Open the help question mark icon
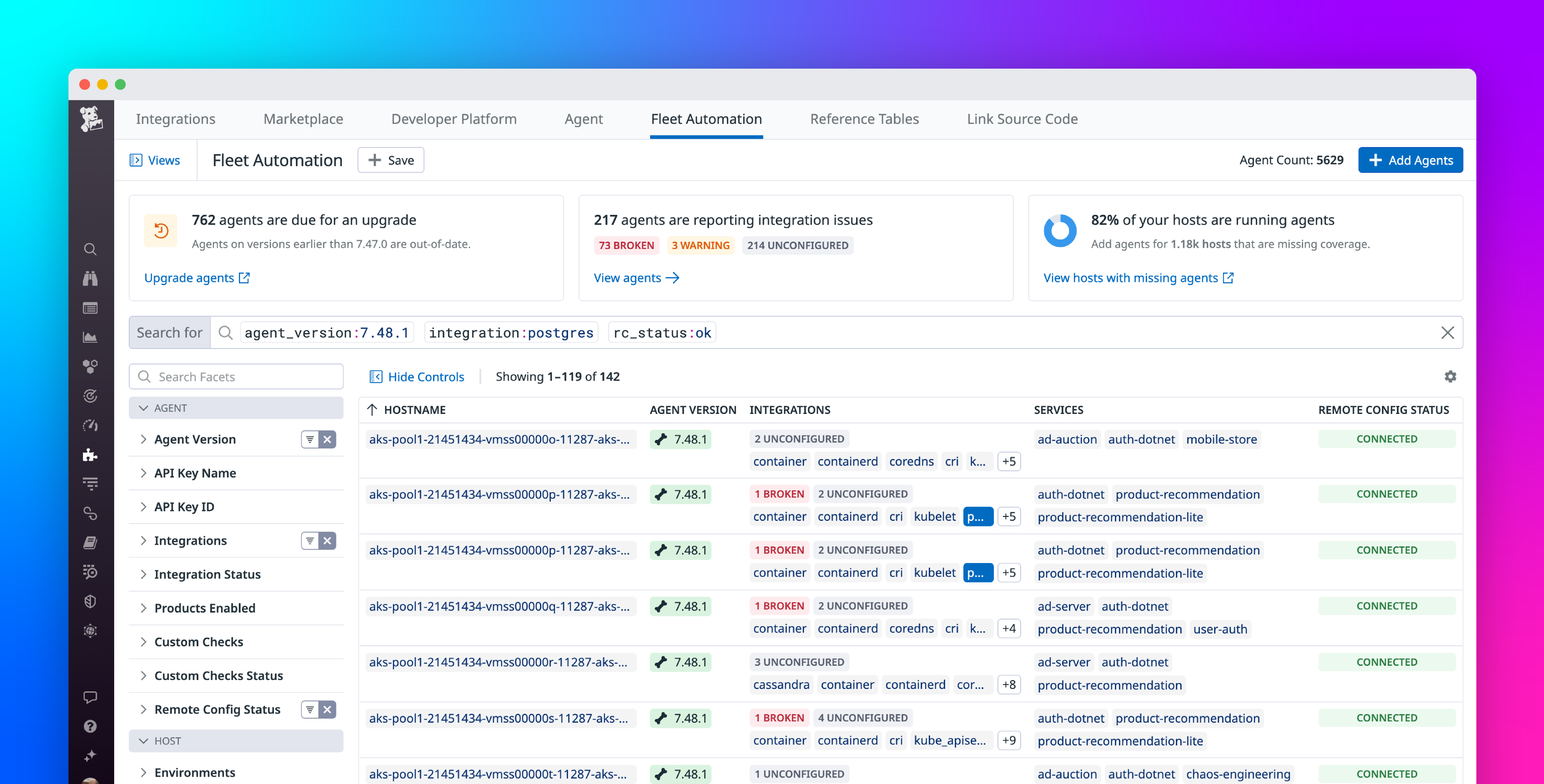Image resolution: width=1544 pixels, height=784 pixels. [x=91, y=726]
